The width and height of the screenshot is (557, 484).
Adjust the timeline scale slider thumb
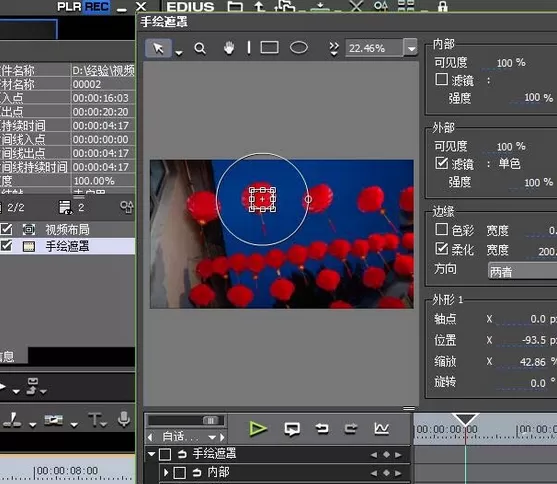[x=210, y=420]
